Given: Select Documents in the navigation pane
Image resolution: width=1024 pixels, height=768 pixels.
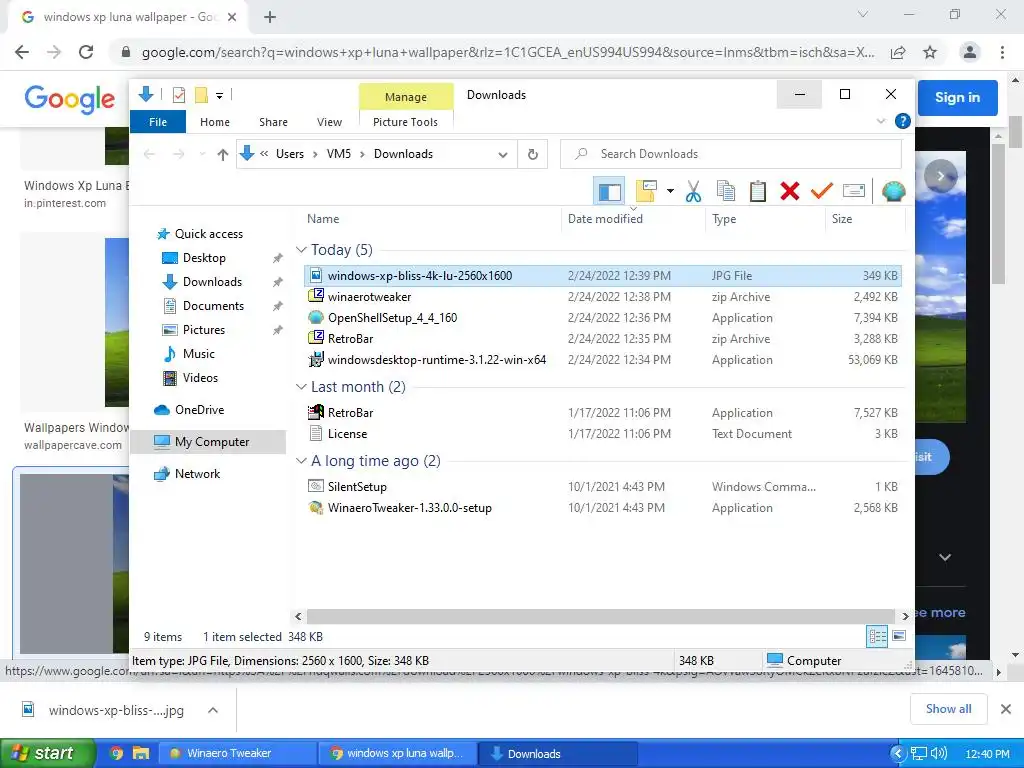Looking at the screenshot, I should point(213,306).
